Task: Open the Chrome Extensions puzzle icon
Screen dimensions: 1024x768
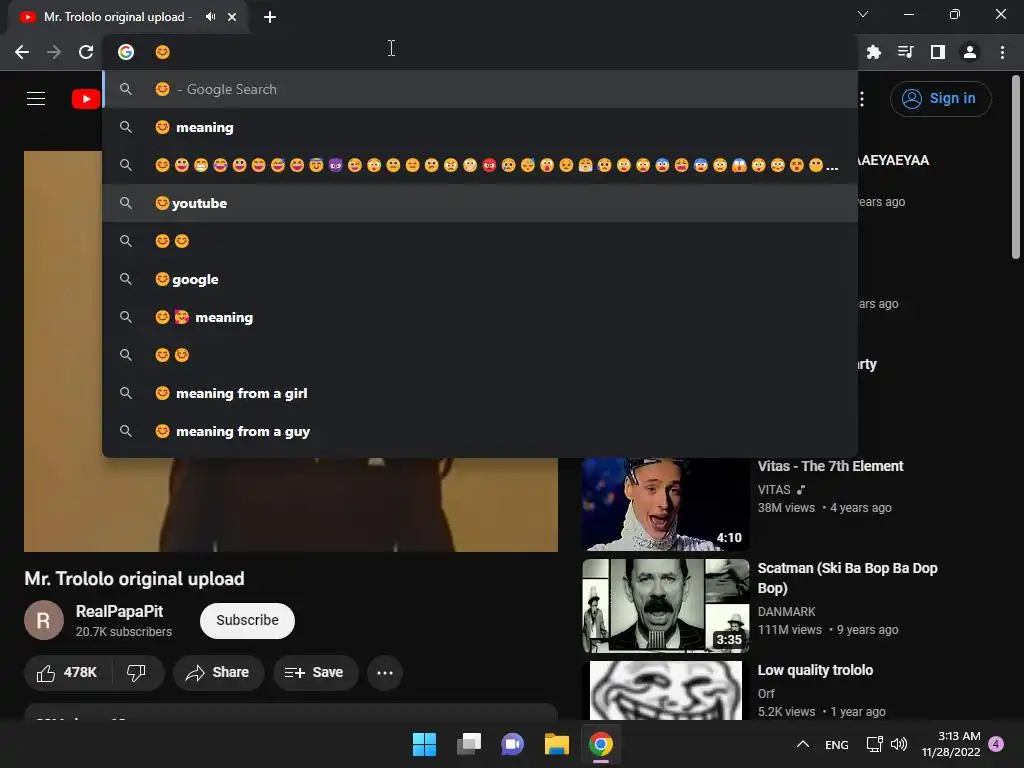Action: click(x=873, y=52)
